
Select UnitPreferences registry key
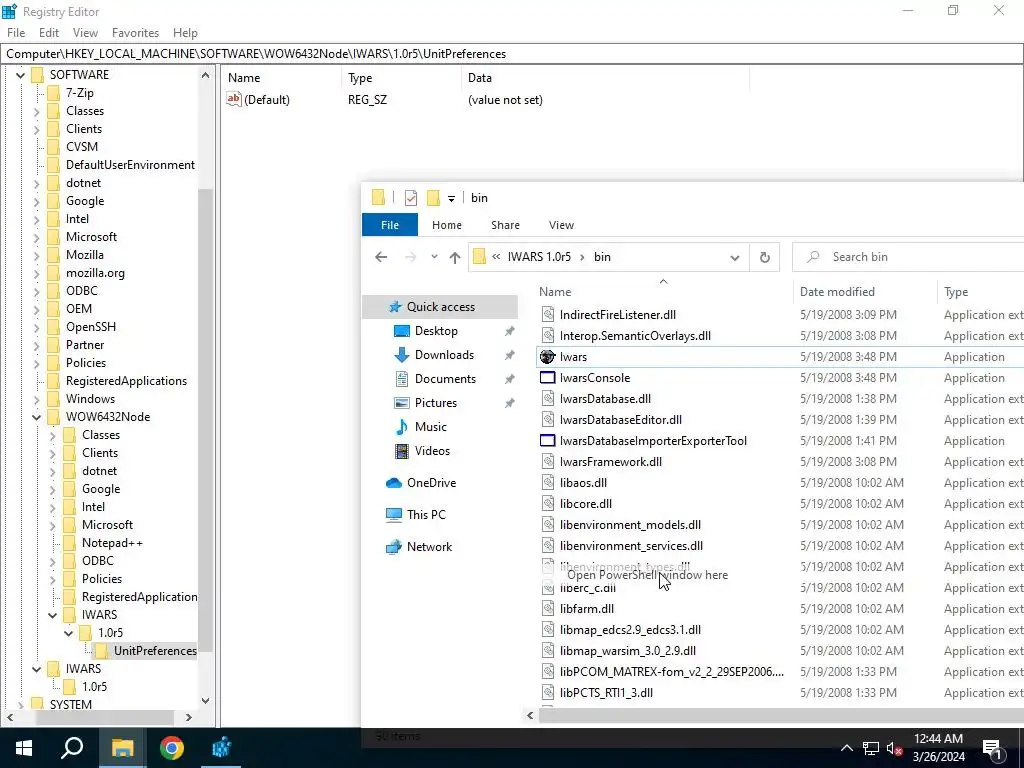pos(155,651)
